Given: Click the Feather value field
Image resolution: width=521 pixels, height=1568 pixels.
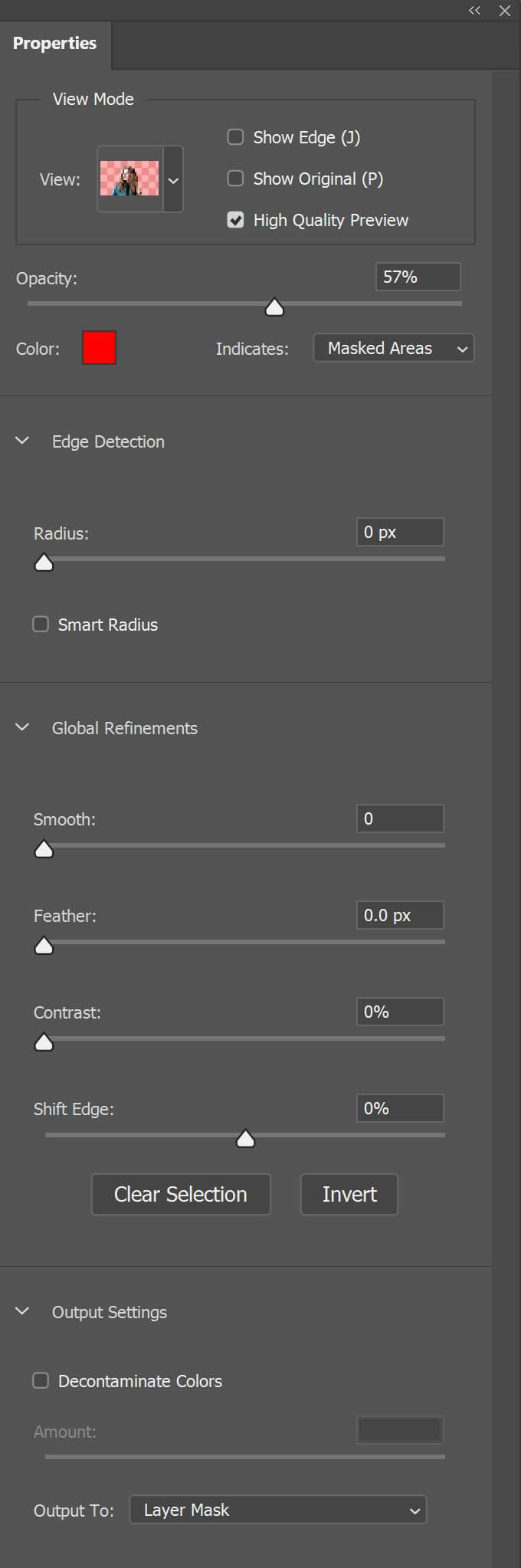Looking at the screenshot, I should click(400, 915).
